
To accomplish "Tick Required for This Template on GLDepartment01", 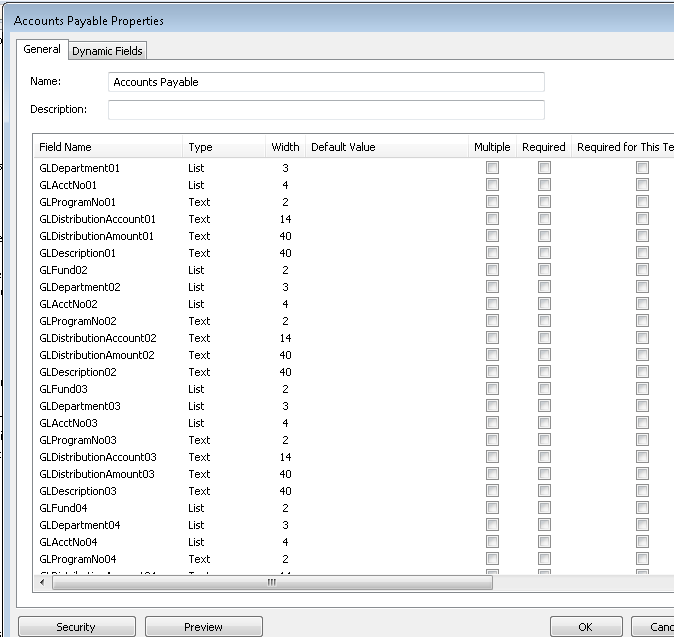I will (642, 169).
